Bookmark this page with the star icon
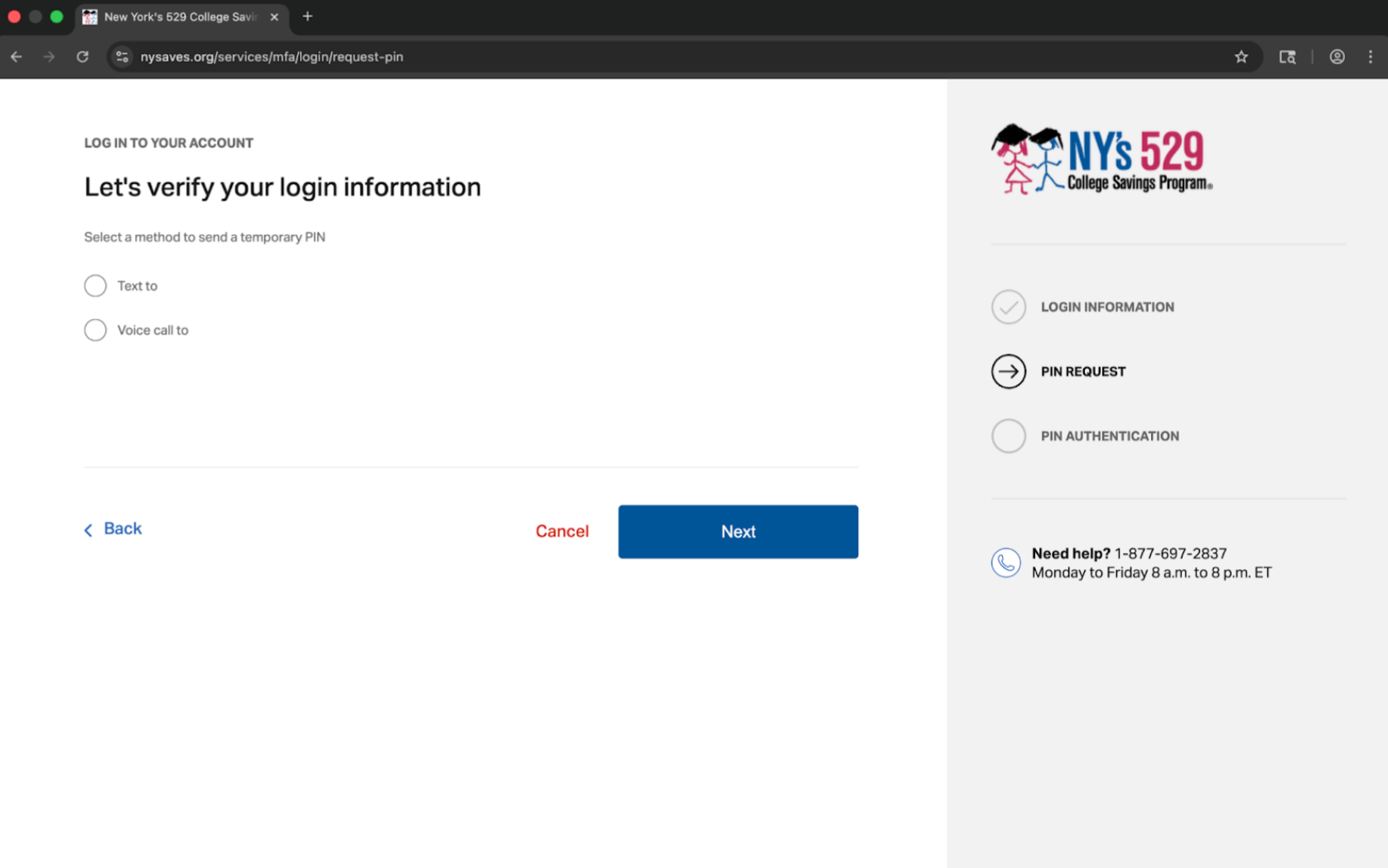1388x868 pixels. click(x=1241, y=57)
